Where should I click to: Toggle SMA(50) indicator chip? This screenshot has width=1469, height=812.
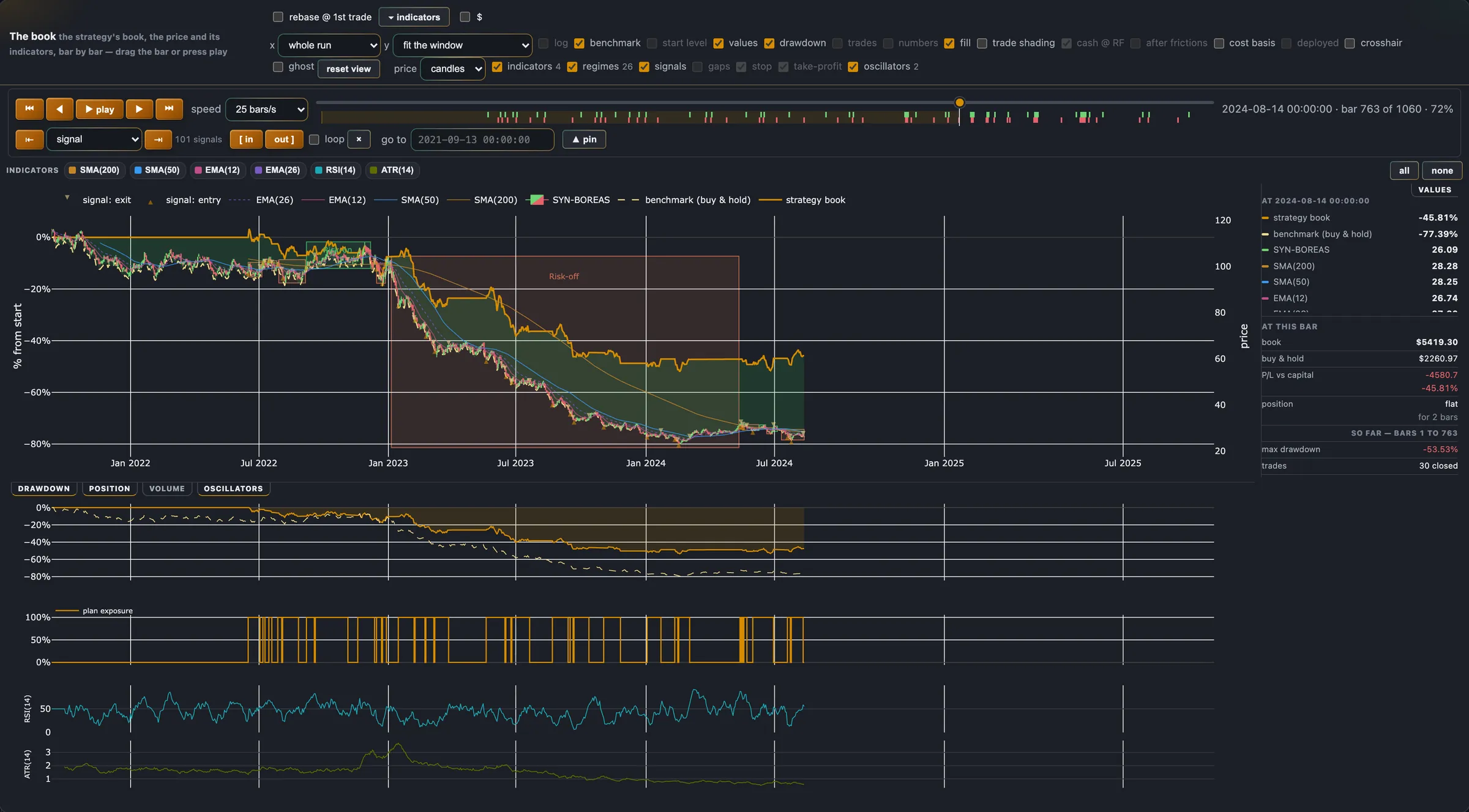[x=157, y=170]
